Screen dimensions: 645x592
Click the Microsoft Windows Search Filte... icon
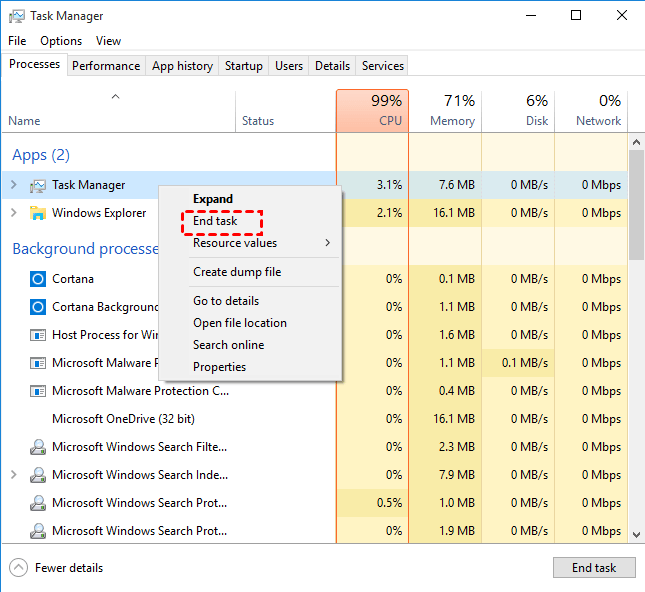38,447
